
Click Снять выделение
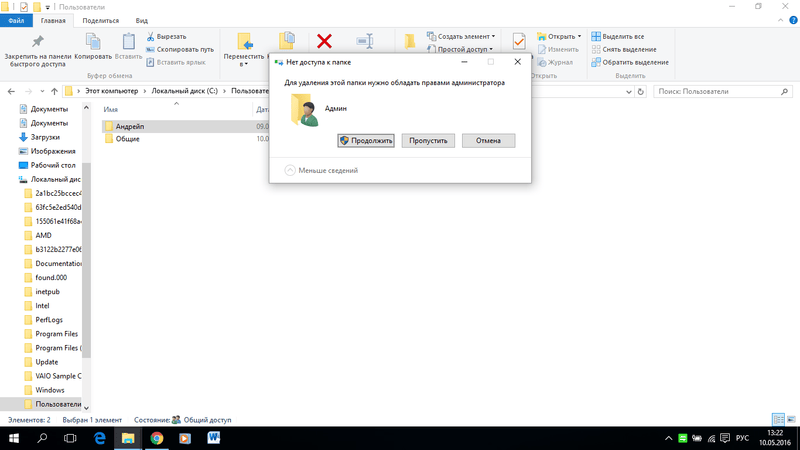tap(624, 49)
